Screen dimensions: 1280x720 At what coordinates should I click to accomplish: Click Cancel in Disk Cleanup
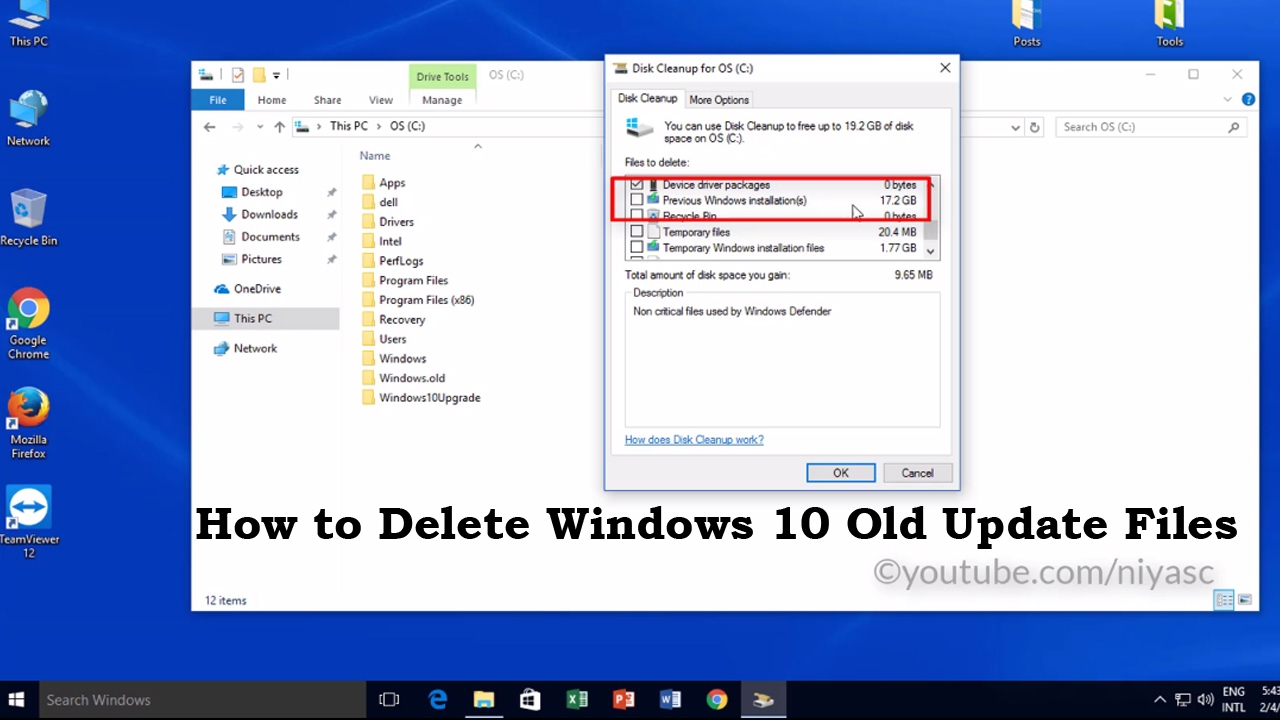pyautogui.click(x=917, y=473)
